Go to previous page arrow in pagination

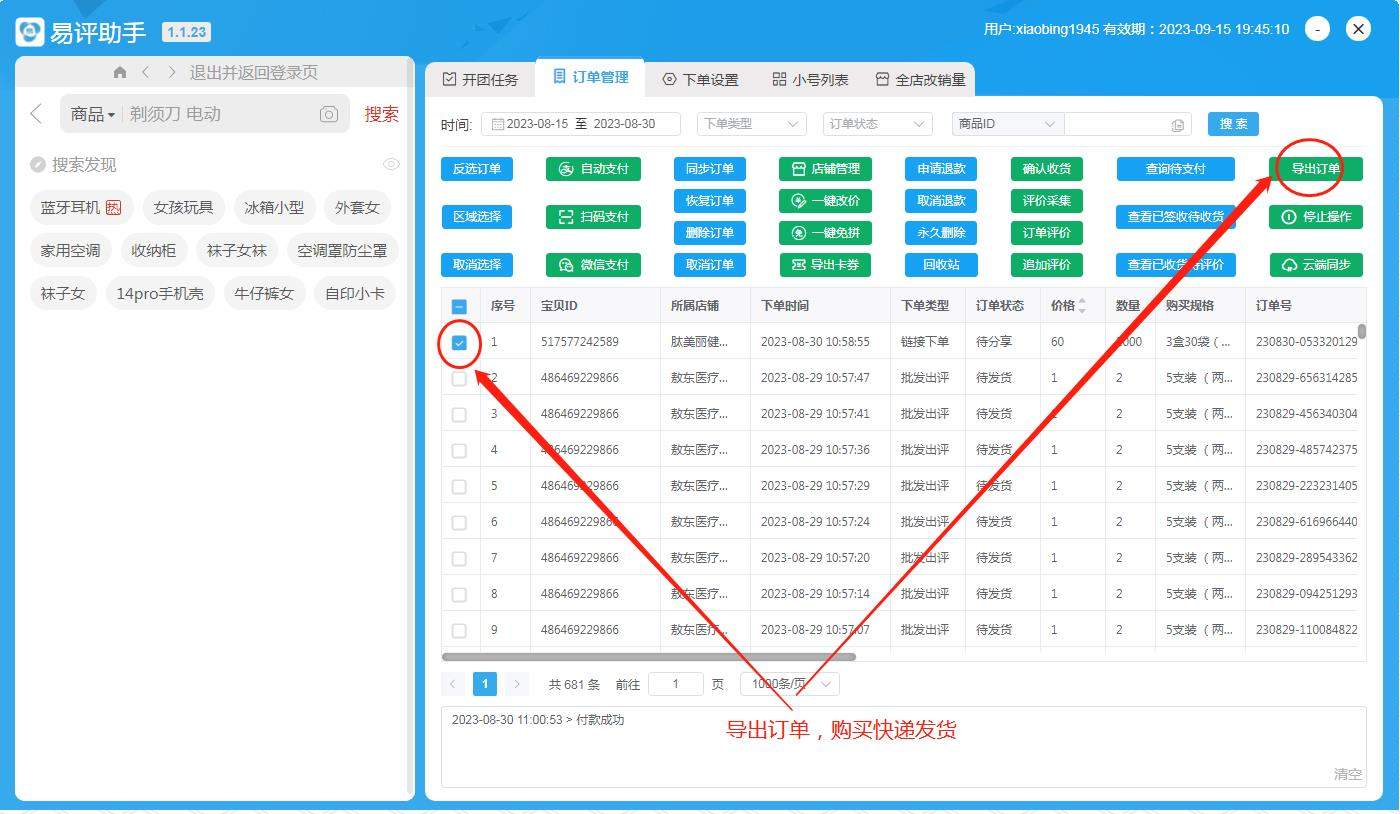tap(453, 684)
